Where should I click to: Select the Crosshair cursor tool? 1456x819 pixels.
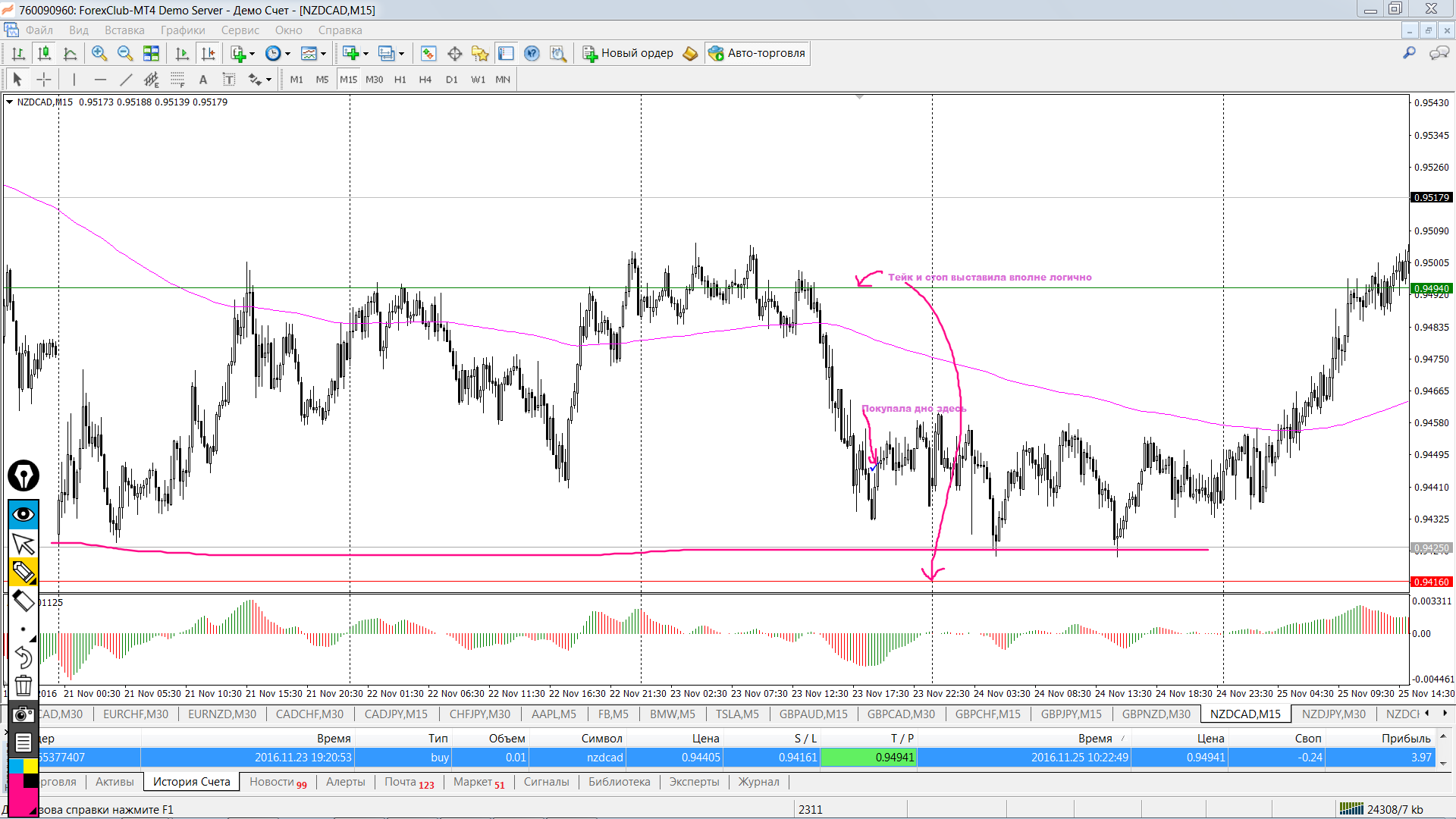44,80
